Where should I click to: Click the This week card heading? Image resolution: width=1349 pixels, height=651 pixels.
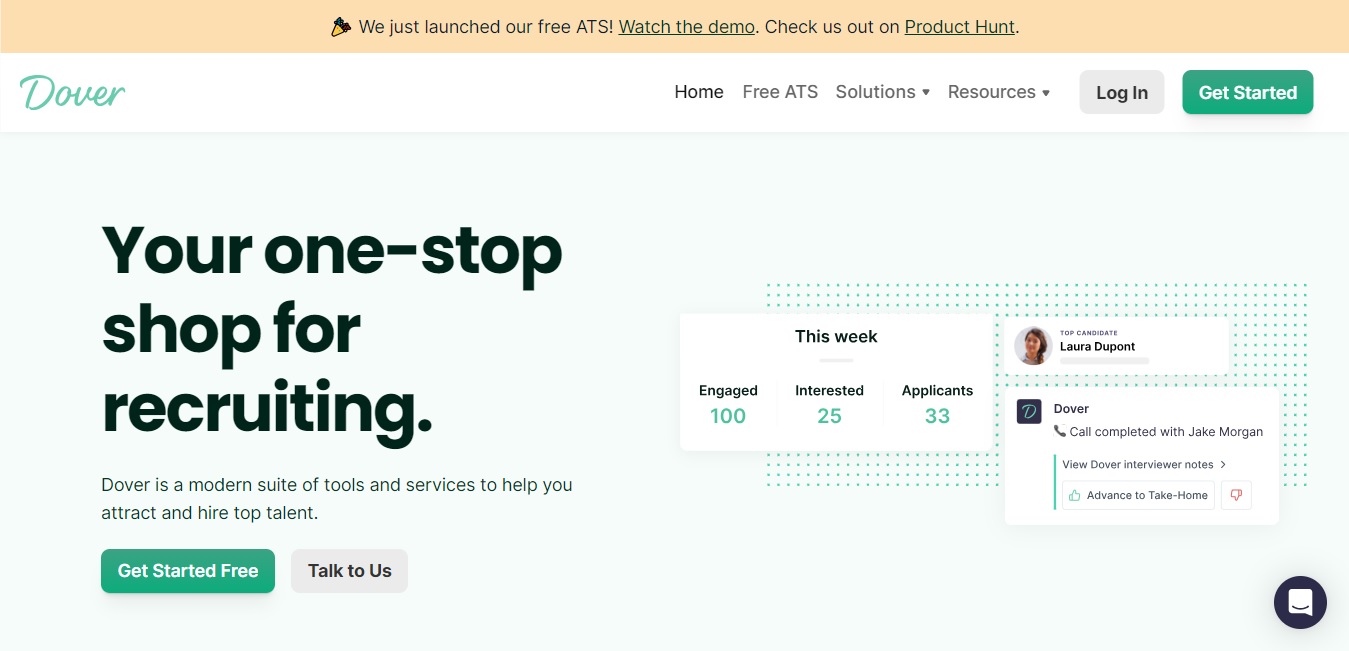(836, 337)
